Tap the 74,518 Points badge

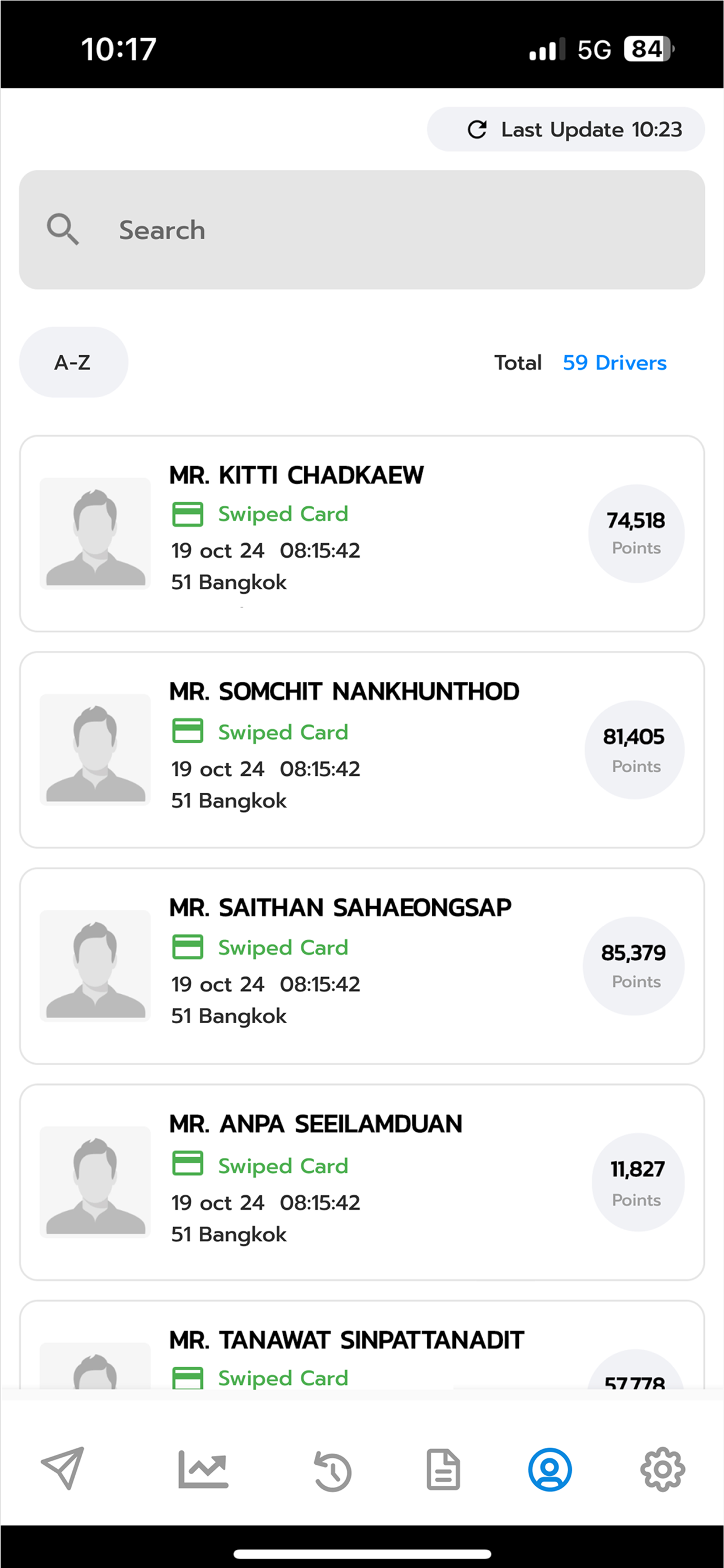point(636,533)
